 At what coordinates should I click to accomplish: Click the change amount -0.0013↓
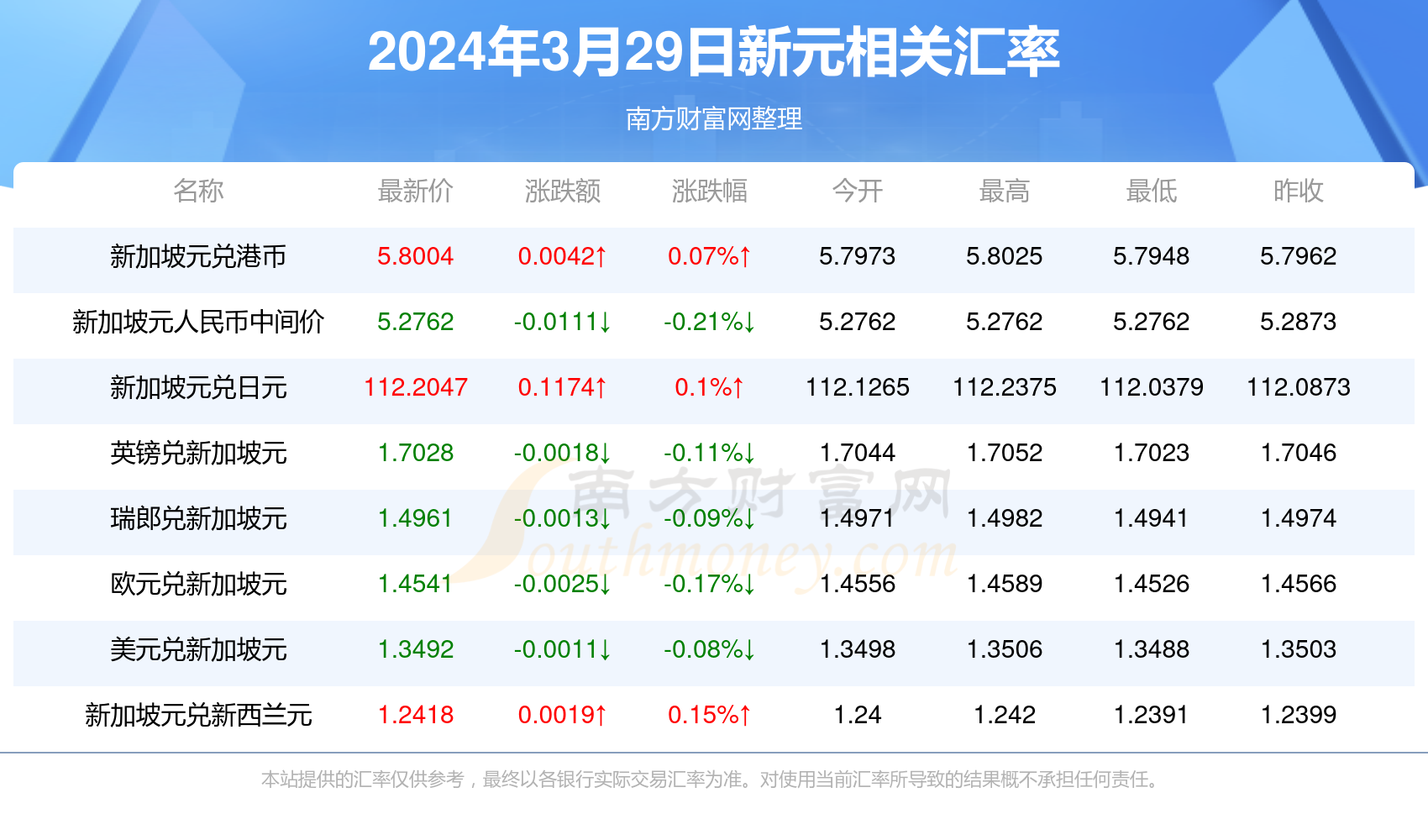(563, 518)
